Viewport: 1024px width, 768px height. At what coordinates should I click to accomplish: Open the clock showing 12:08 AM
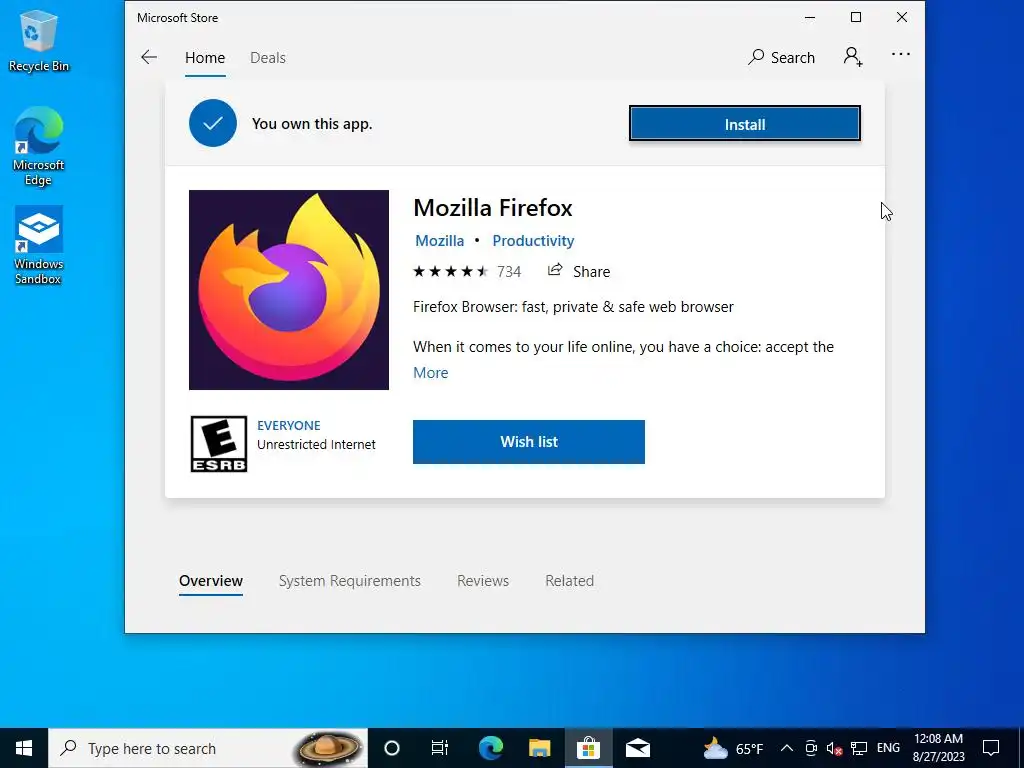click(938, 748)
